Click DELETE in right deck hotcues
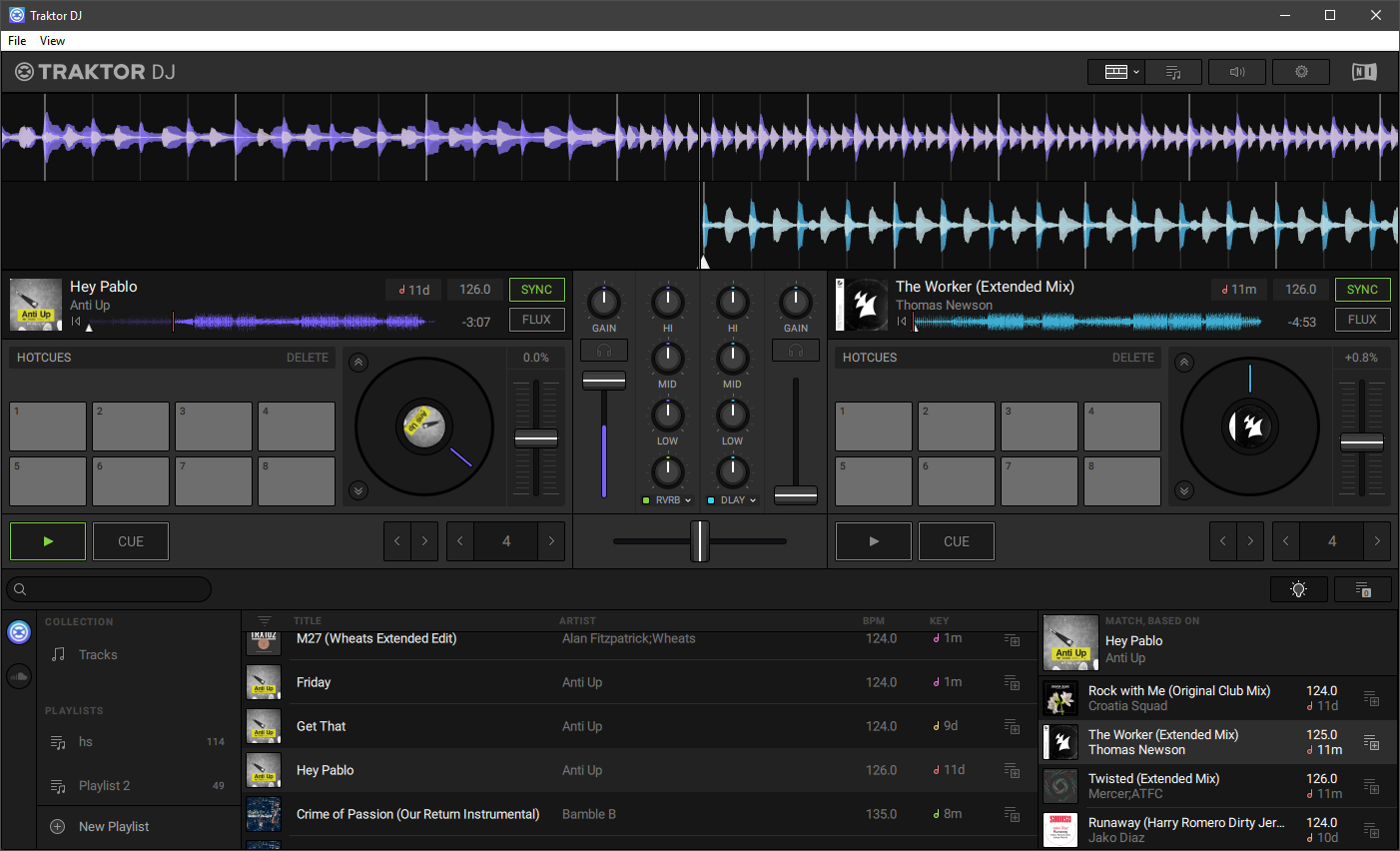Image resolution: width=1400 pixels, height=851 pixels. (1133, 358)
